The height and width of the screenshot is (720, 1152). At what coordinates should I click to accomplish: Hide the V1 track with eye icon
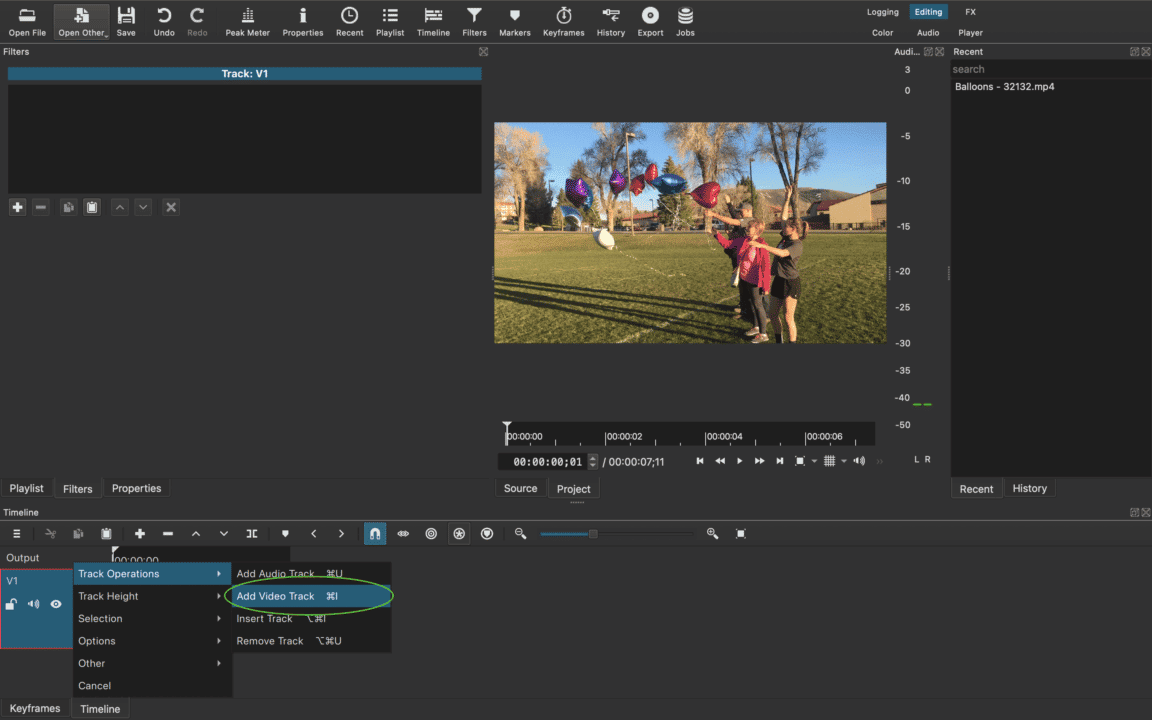coord(56,604)
